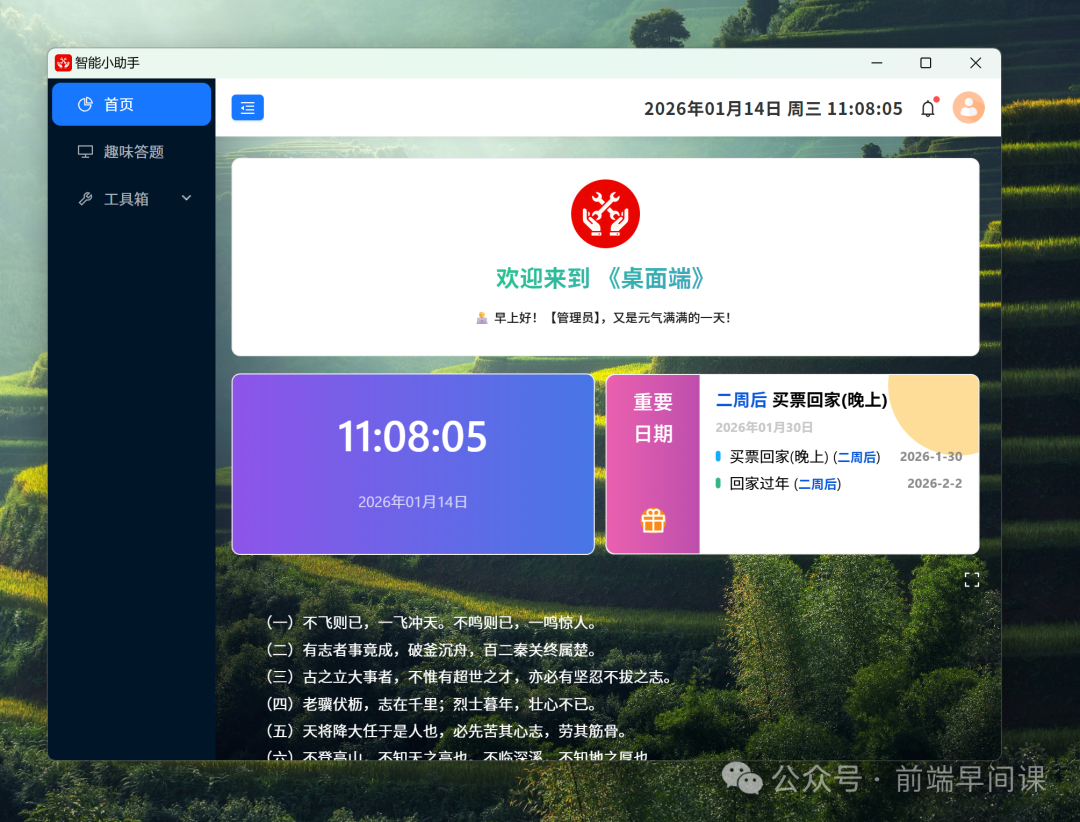Image resolution: width=1080 pixels, height=822 pixels.
Task: Click date 2026年01月14日 in clock card
Action: pos(413,502)
